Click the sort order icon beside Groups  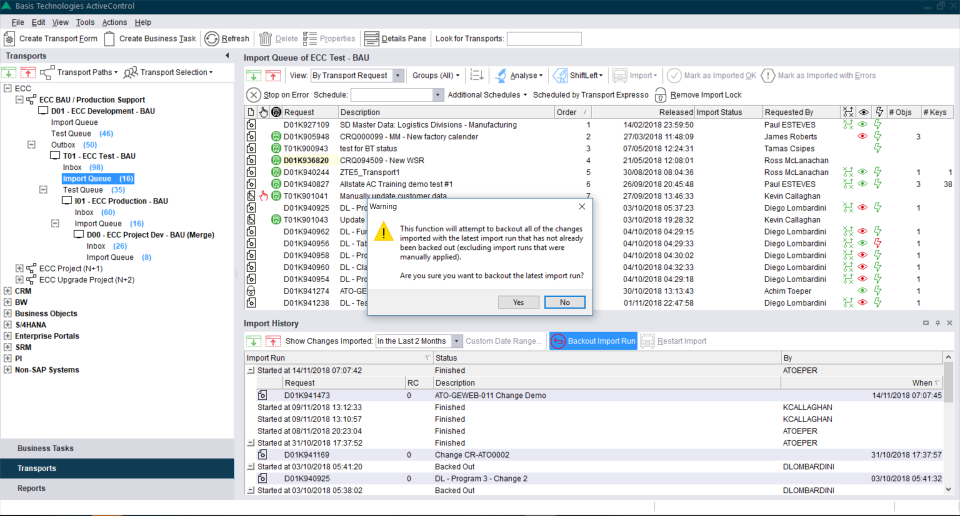pyautogui.click(x=477, y=75)
